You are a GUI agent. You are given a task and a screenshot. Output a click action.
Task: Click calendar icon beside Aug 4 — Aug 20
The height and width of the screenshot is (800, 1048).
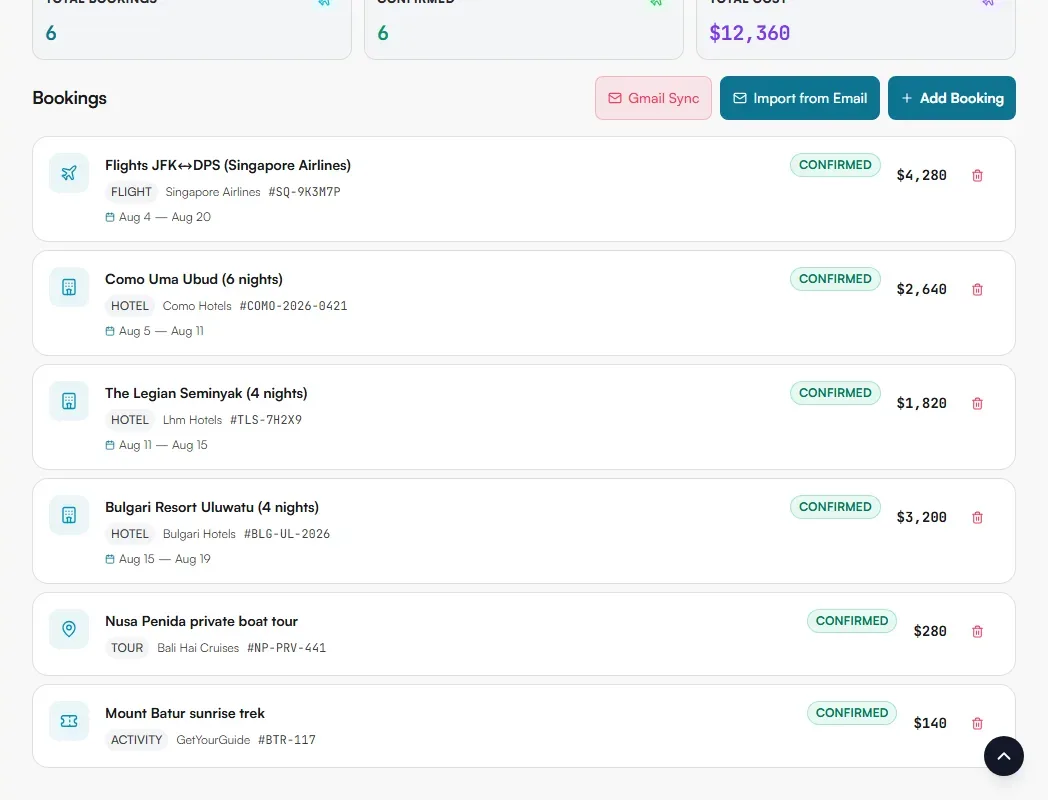(x=110, y=217)
